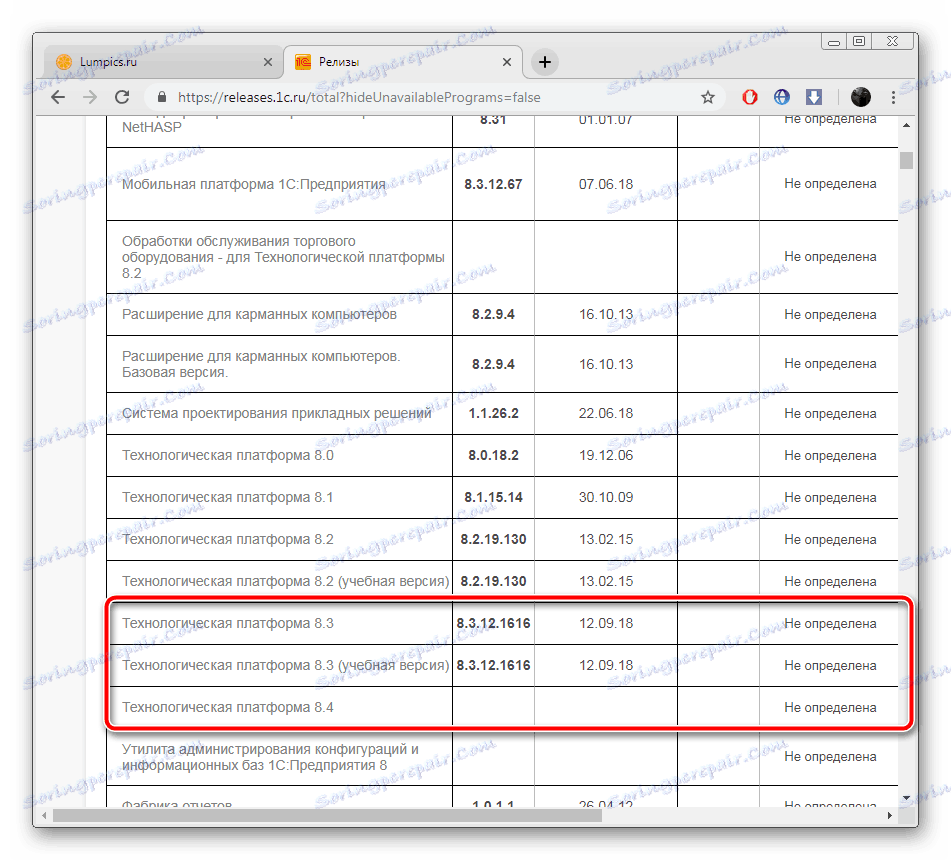
Task: Open a new tab with the plus button
Action: coord(545,62)
